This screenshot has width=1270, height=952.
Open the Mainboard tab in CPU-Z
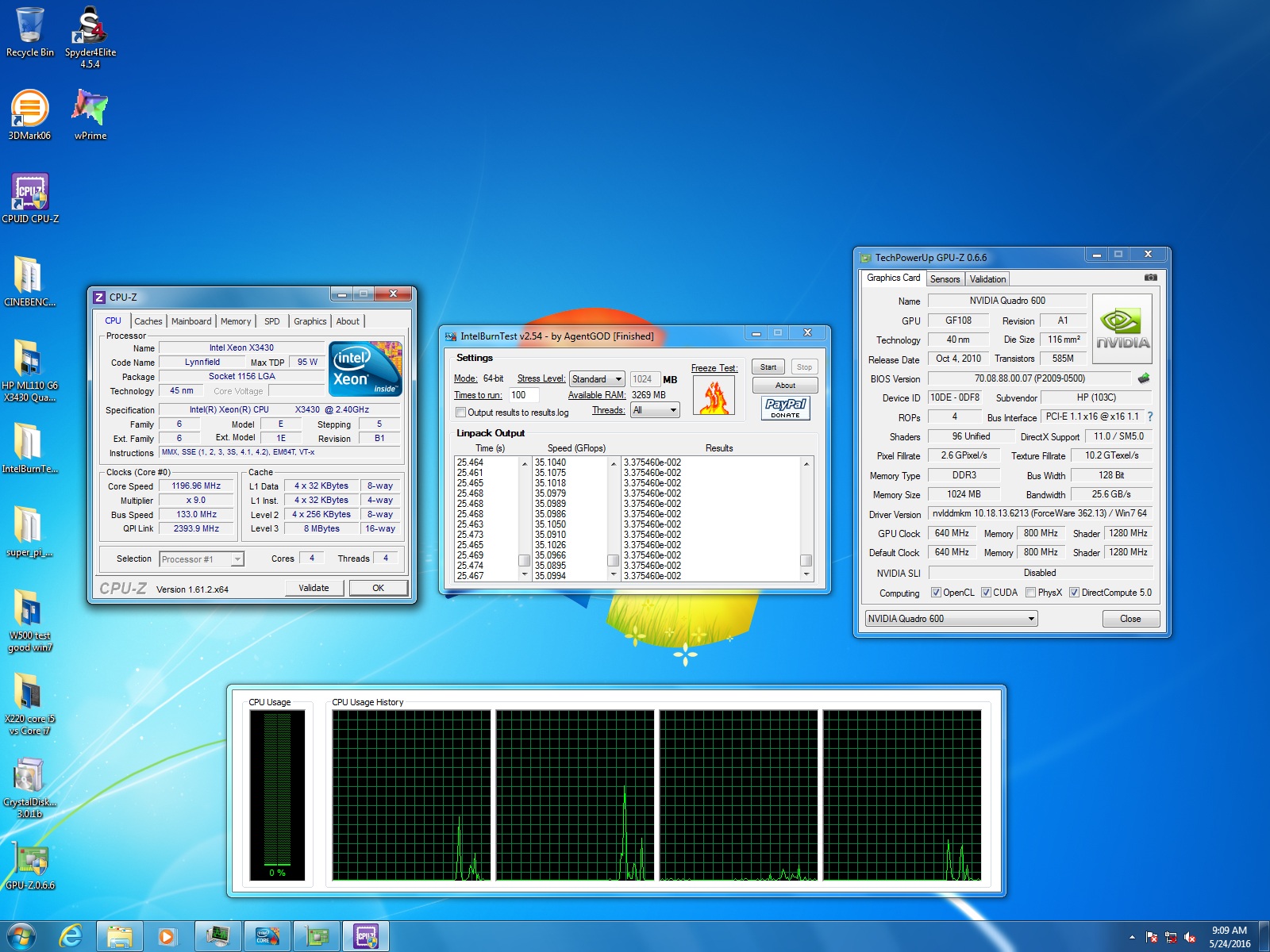click(191, 321)
